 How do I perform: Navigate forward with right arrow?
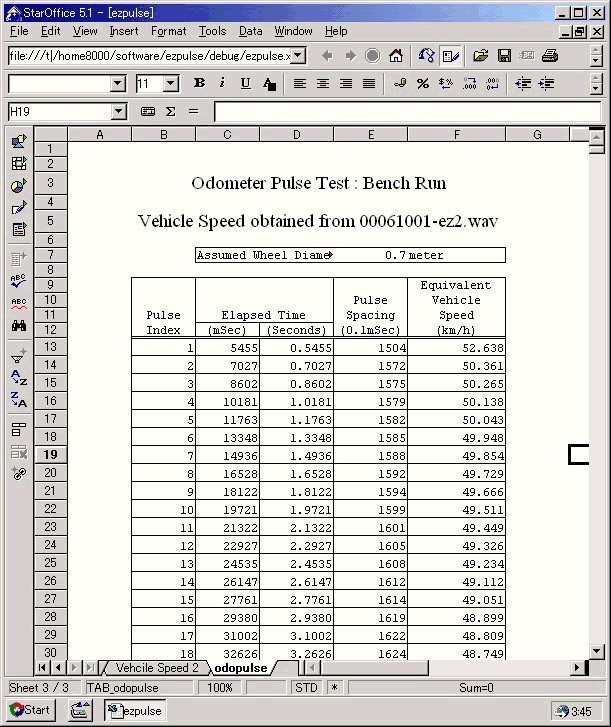tap(350, 56)
